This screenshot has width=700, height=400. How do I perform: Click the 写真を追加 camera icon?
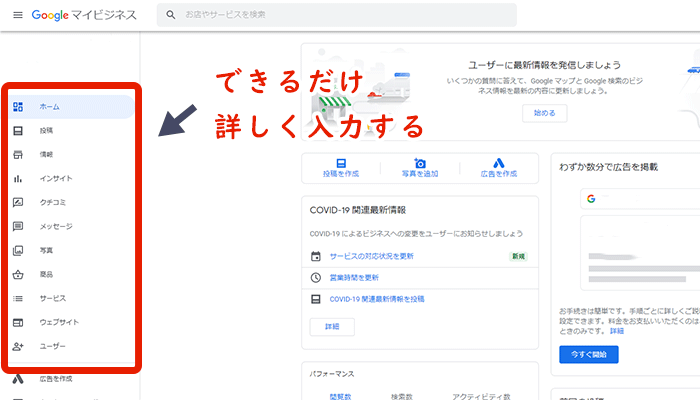tap(420, 163)
